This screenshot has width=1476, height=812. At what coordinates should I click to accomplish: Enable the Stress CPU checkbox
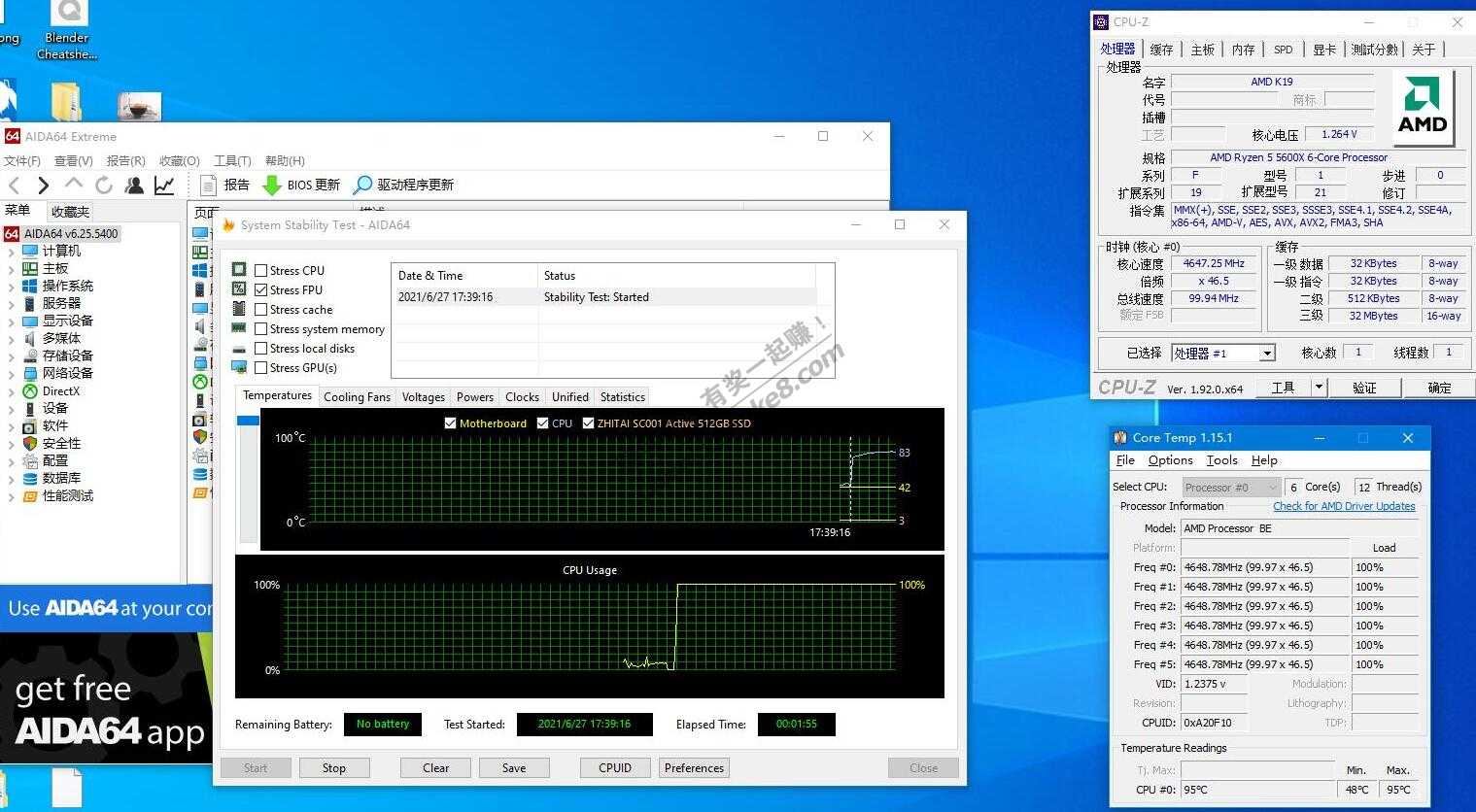(260, 270)
